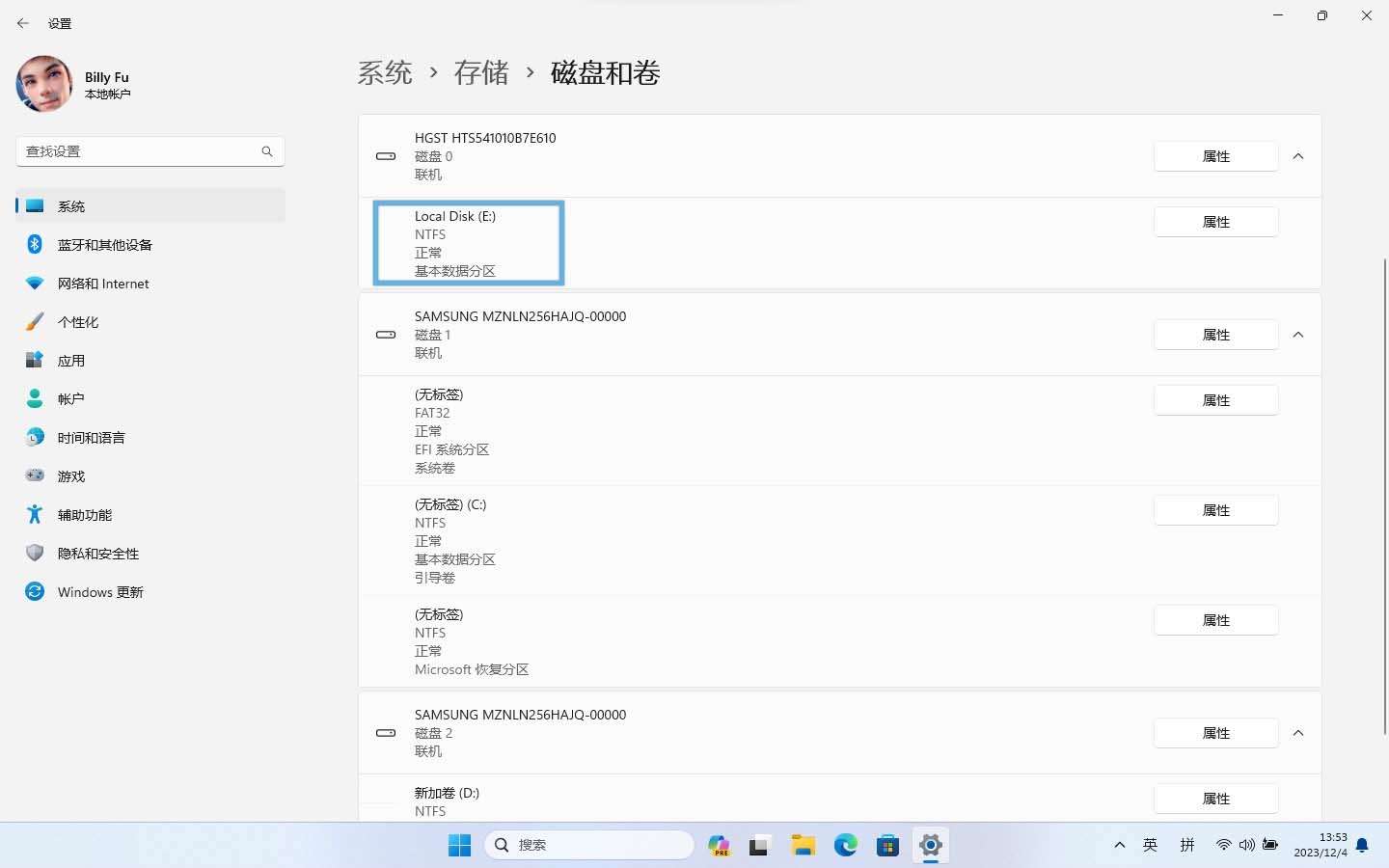Open 属性 for HGST disk 0
Screen dimensions: 1389x868
(1216, 156)
